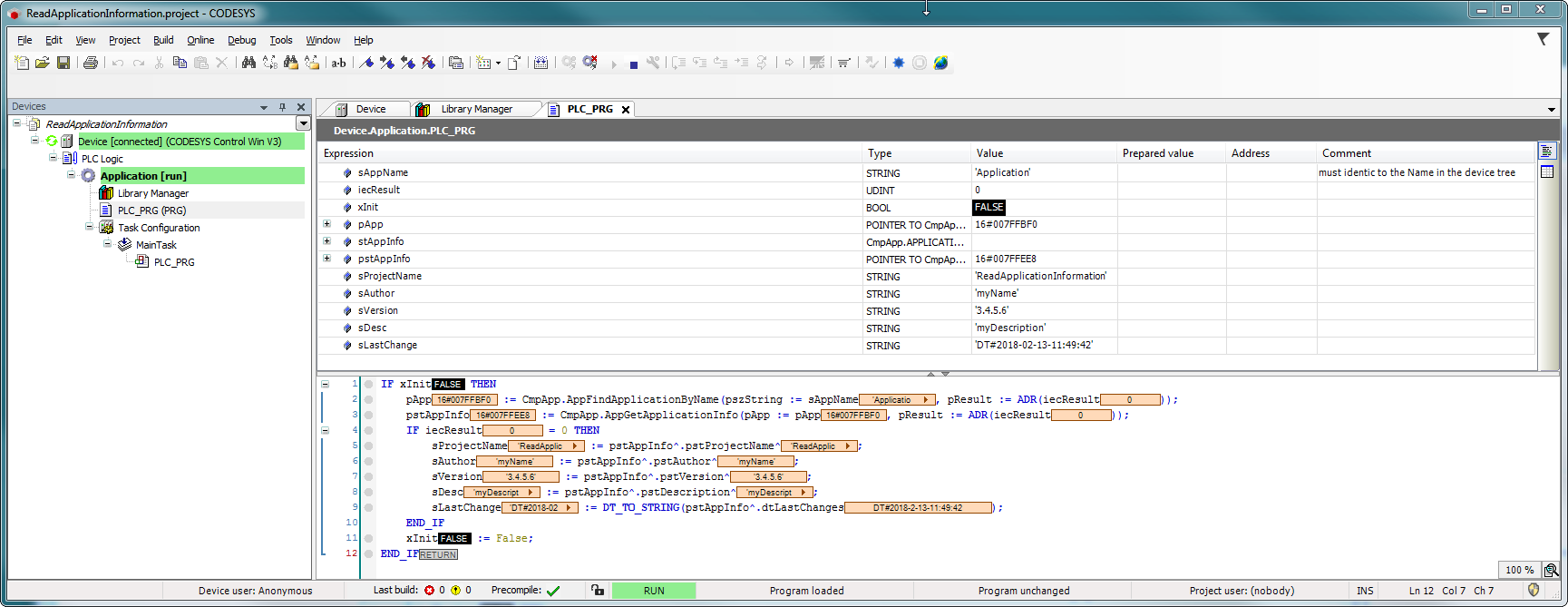1568x607 pixels.
Task: Click the Open project folder icon
Action: click(43, 63)
